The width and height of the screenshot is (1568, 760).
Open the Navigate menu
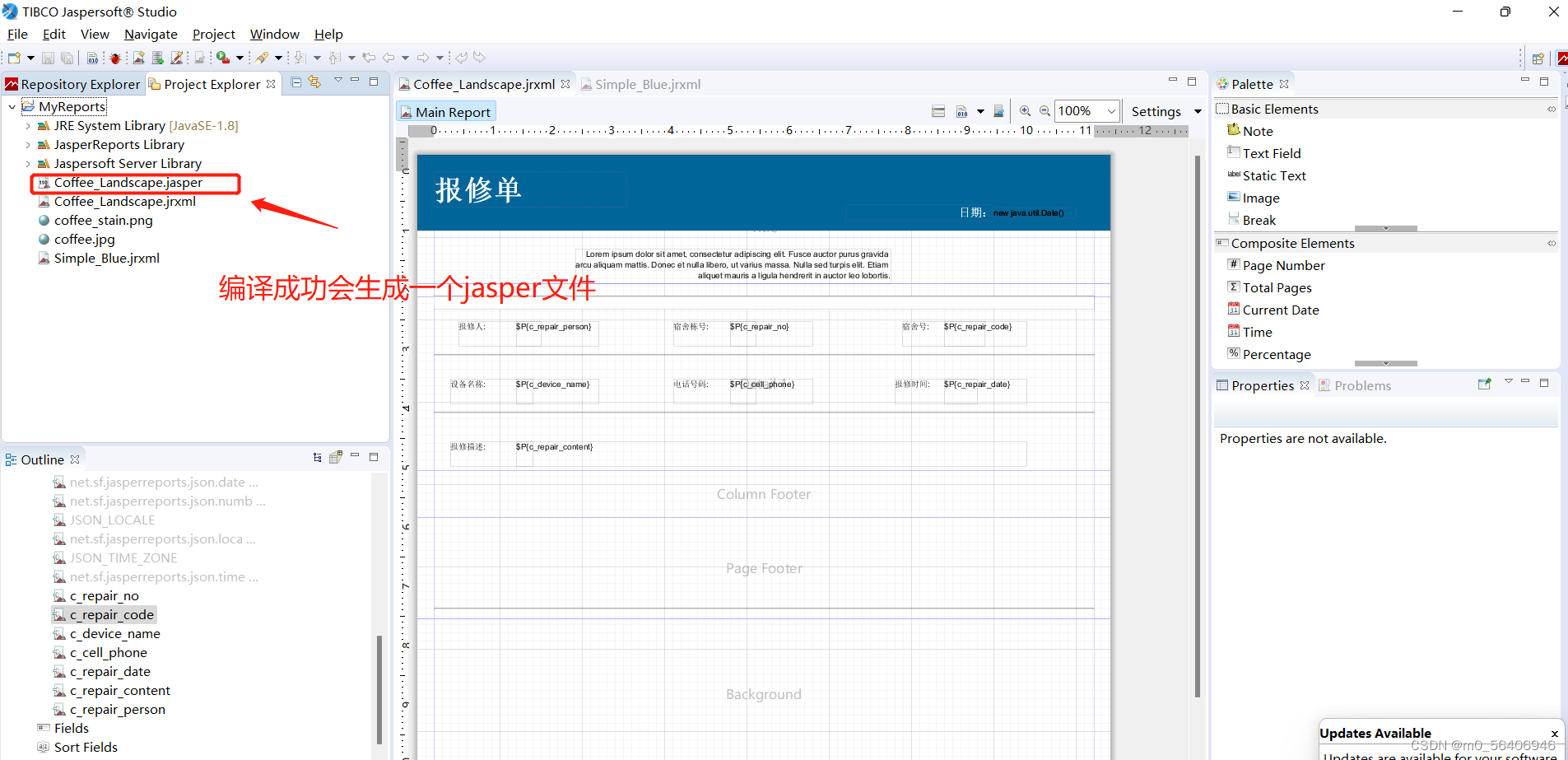point(151,34)
